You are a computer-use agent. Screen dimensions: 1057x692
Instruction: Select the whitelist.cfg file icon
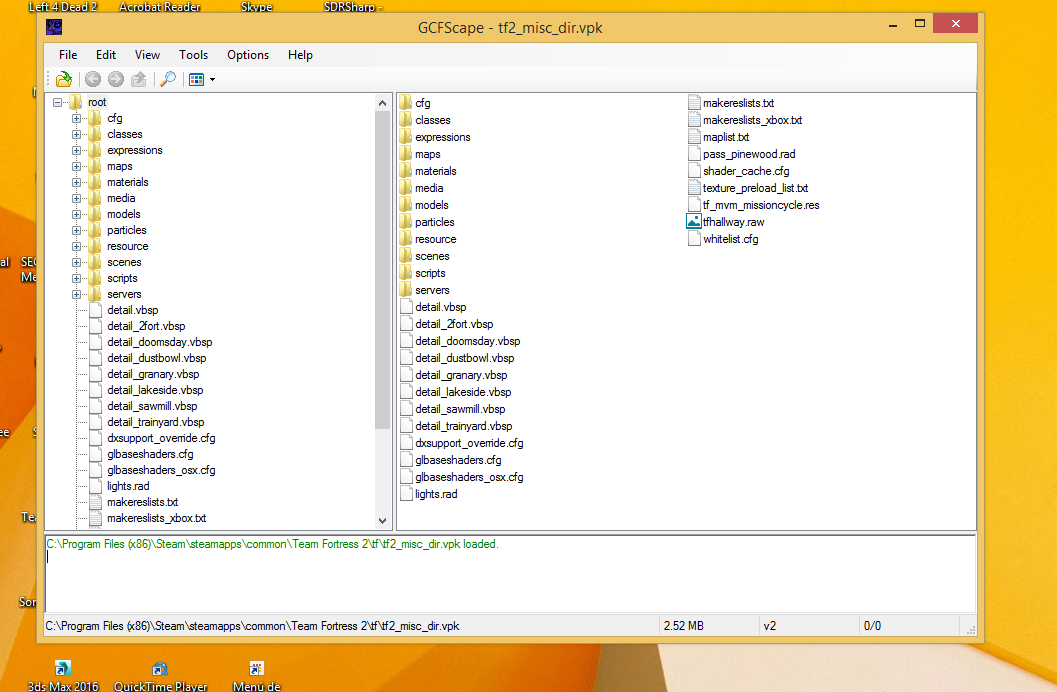(x=694, y=239)
